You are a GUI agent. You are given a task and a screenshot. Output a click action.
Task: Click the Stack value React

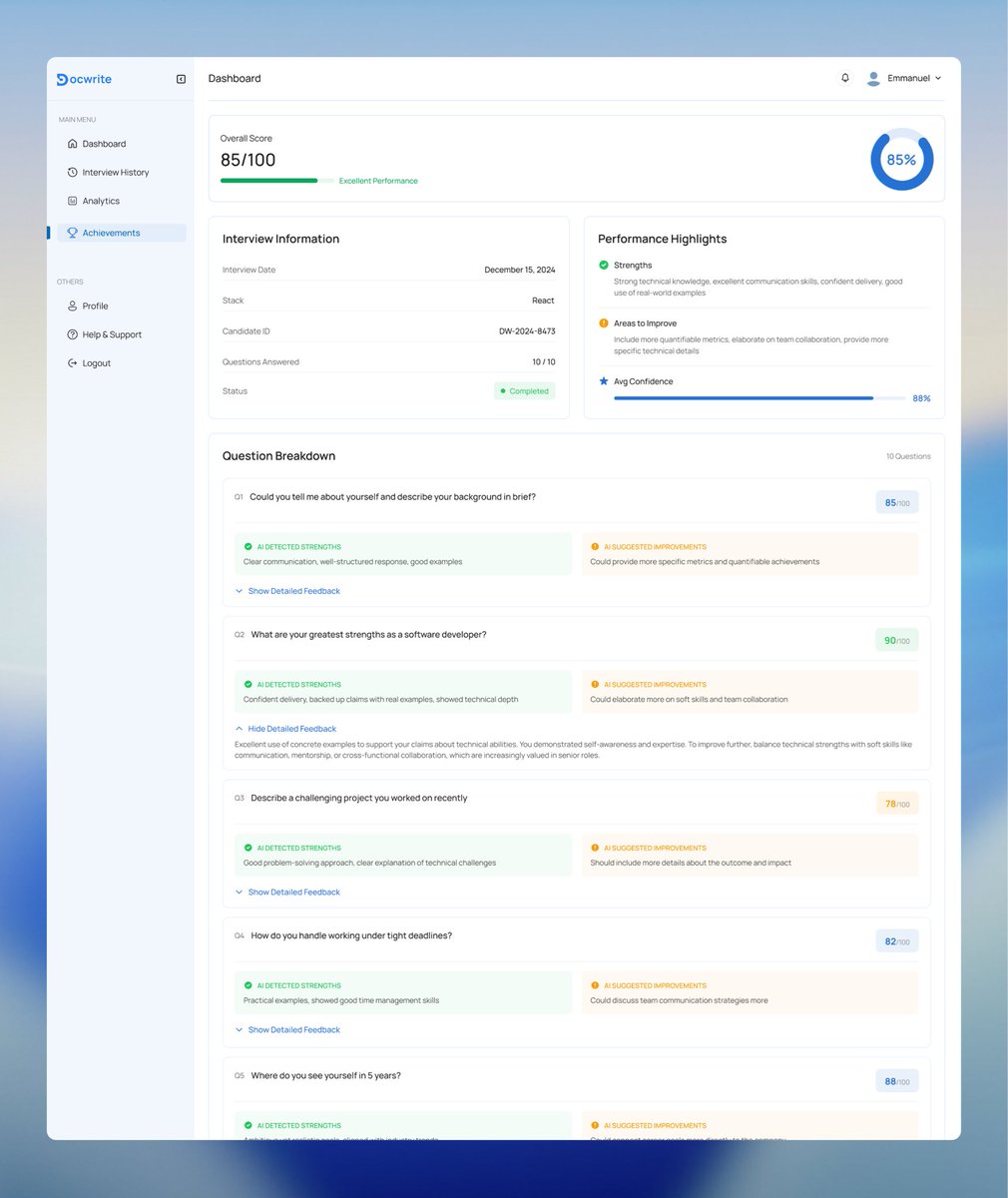[544, 300]
